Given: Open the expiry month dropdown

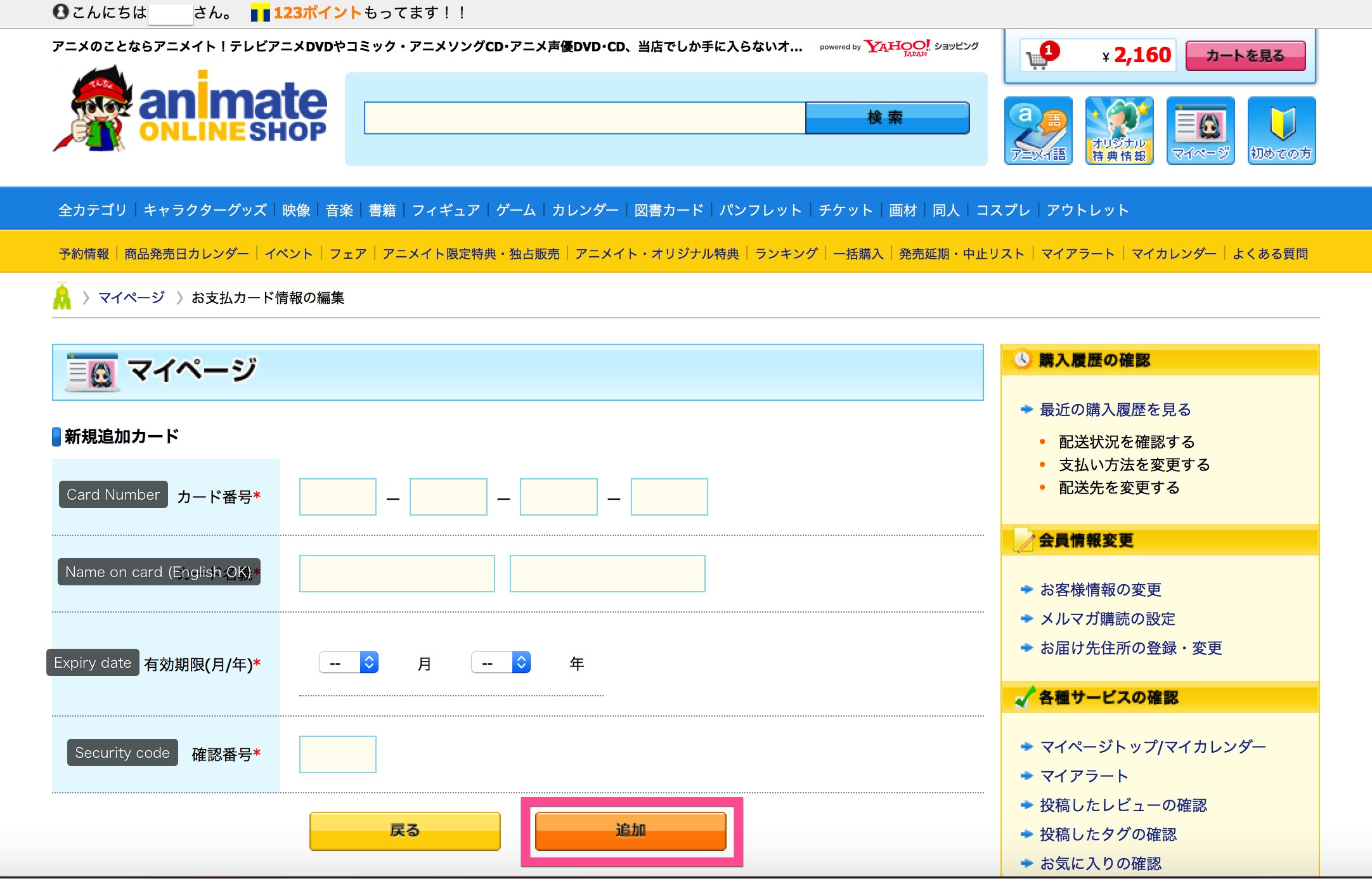Looking at the screenshot, I should coord(349,663).
